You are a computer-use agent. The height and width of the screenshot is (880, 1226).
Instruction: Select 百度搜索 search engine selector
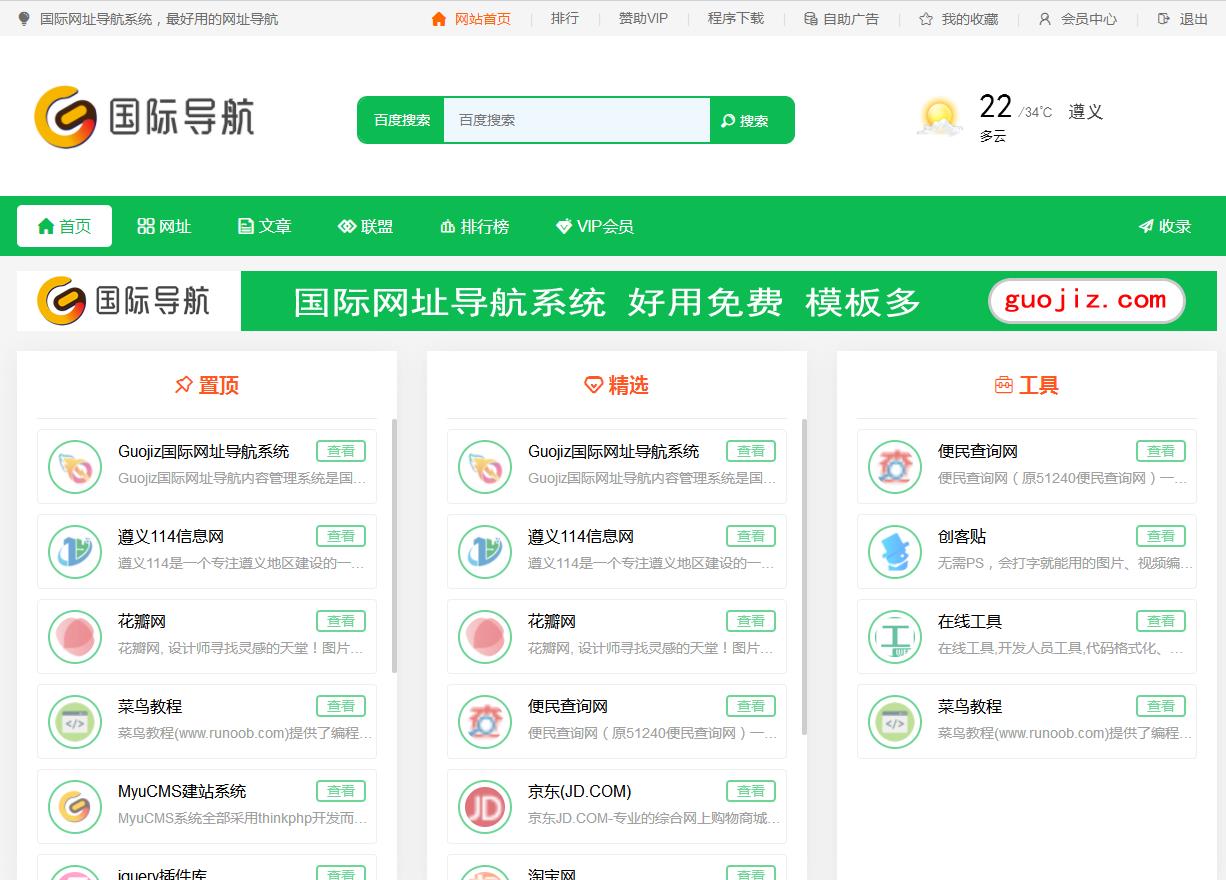[402, 120]
